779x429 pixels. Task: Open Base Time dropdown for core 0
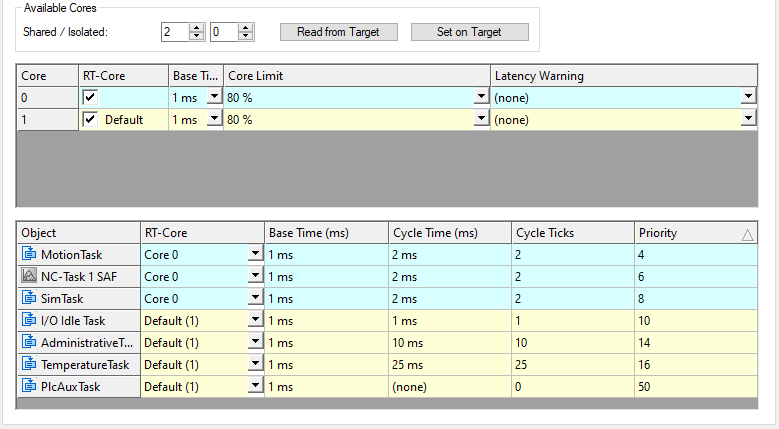[x=214, y=96]
